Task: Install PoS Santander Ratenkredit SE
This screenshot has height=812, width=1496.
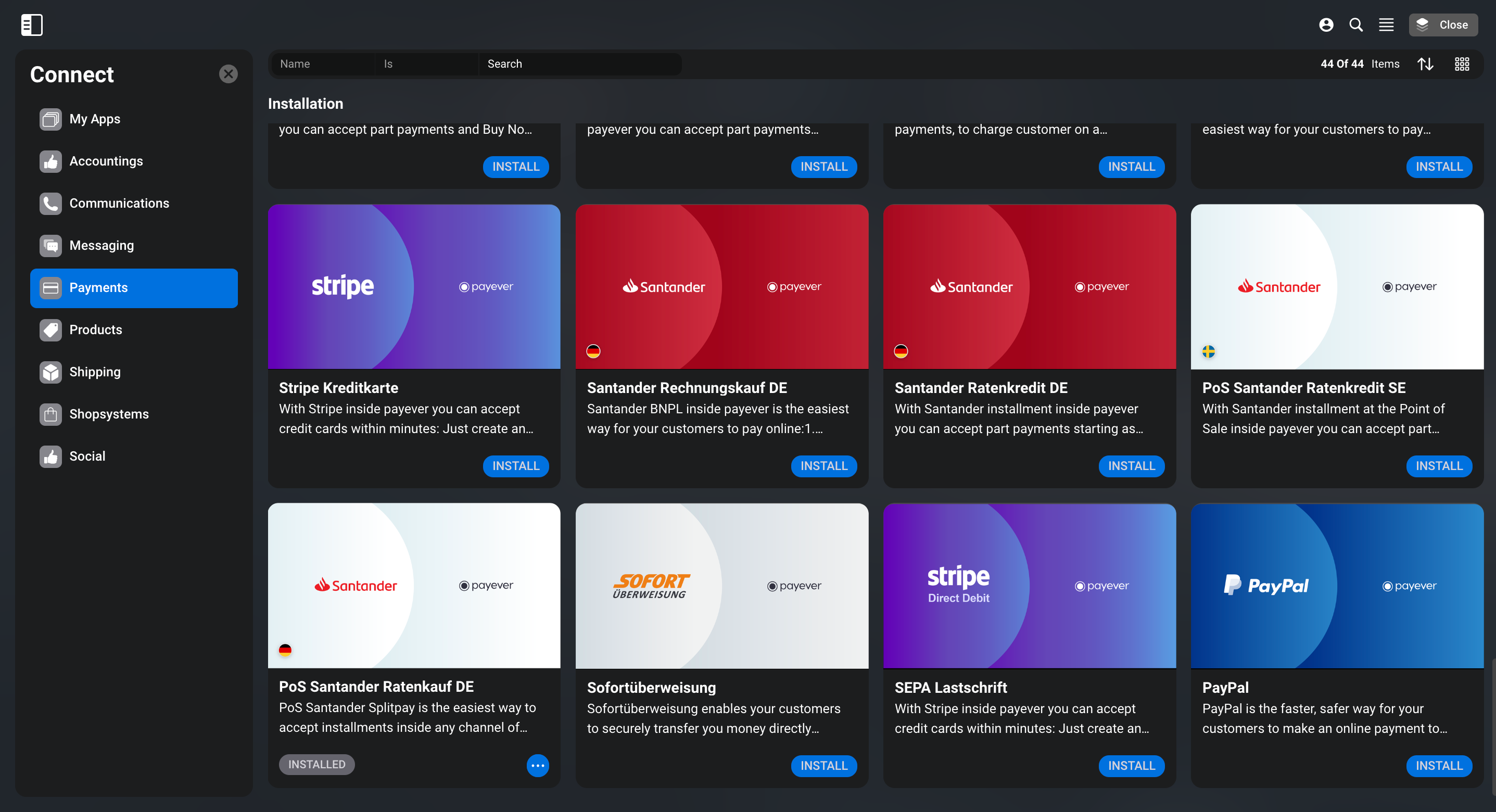Action: 1439,466
